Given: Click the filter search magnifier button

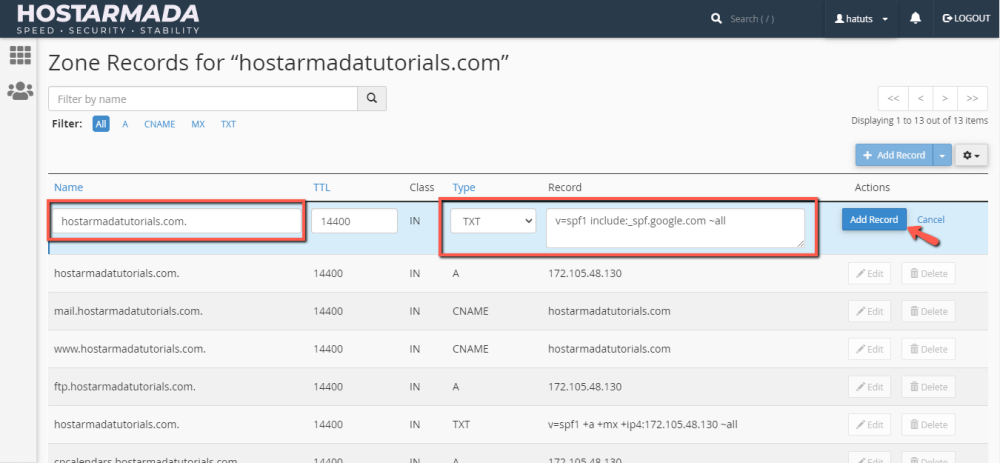Looking at the screenshot, I should coord(372,99).
